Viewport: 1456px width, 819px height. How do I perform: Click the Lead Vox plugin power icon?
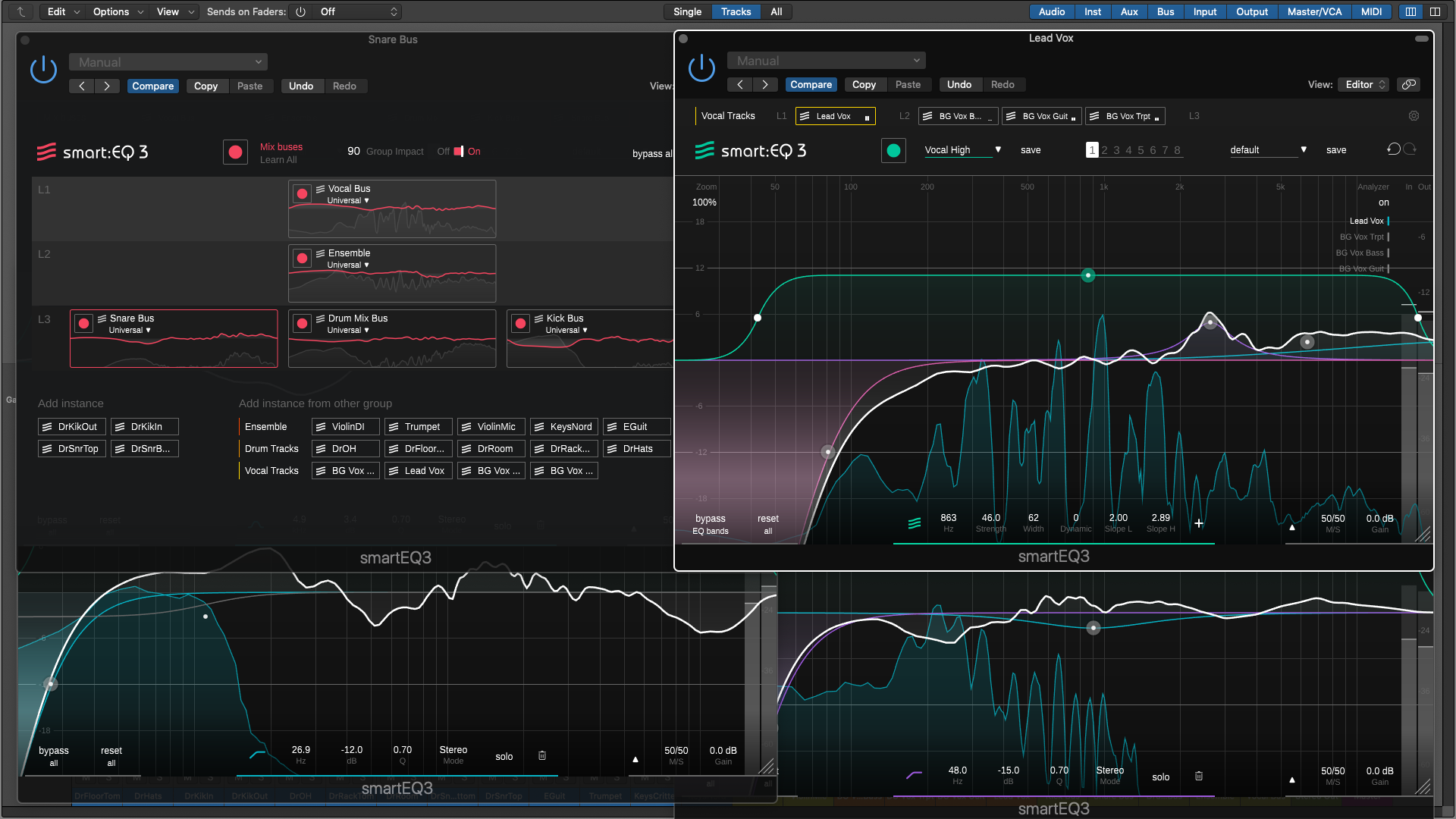[701, 68]
